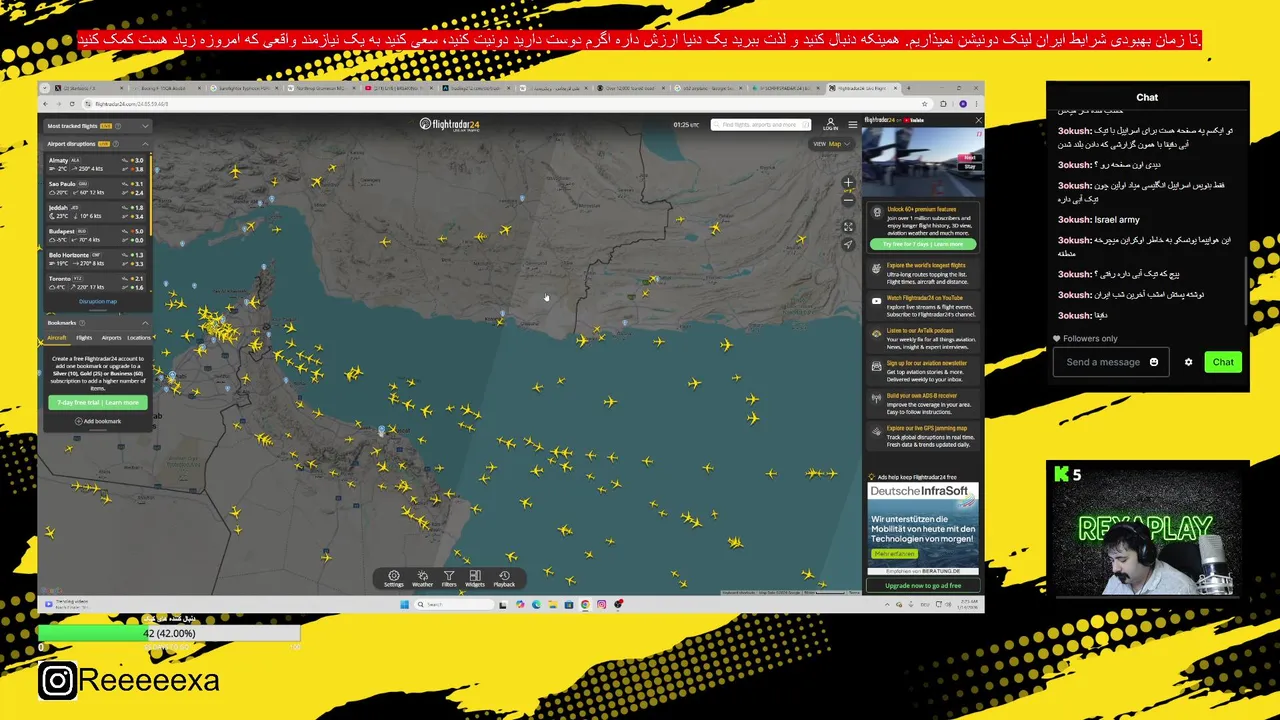Select the Aircraft bookmarks tab
Viewport: 1280px width, 720px height.
[x=57, y=338]
